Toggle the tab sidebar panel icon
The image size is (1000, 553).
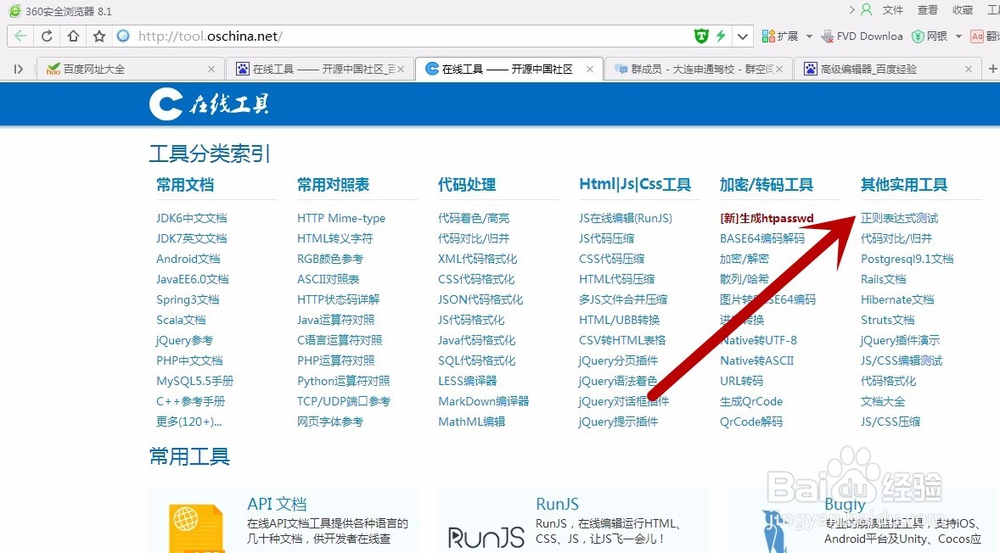click(x=18, y=69)
